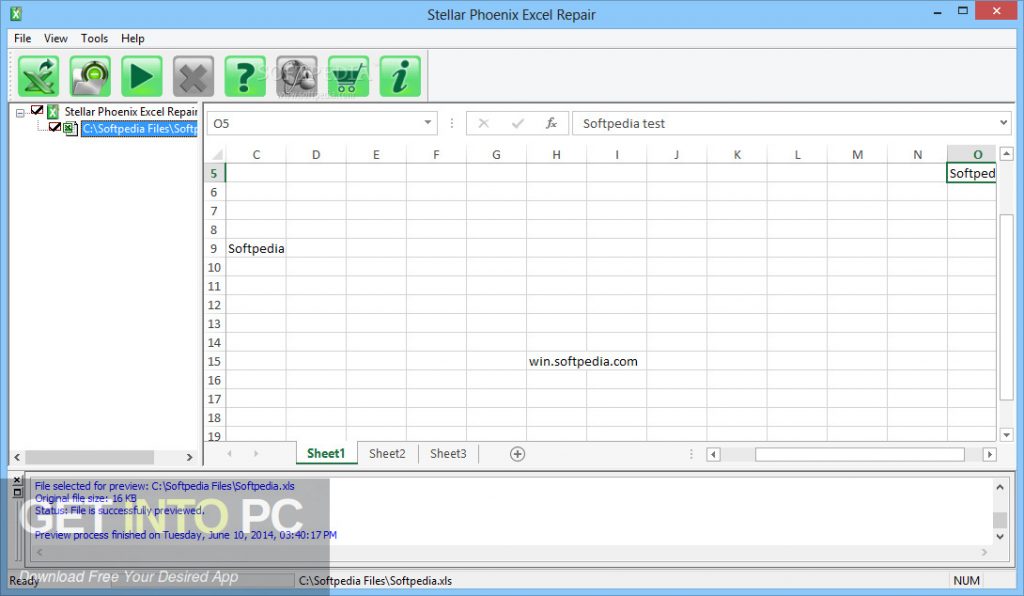Click the Select Excel file toolbar icon
Screen dimensions: 1024x596
[x=39, y=76]
